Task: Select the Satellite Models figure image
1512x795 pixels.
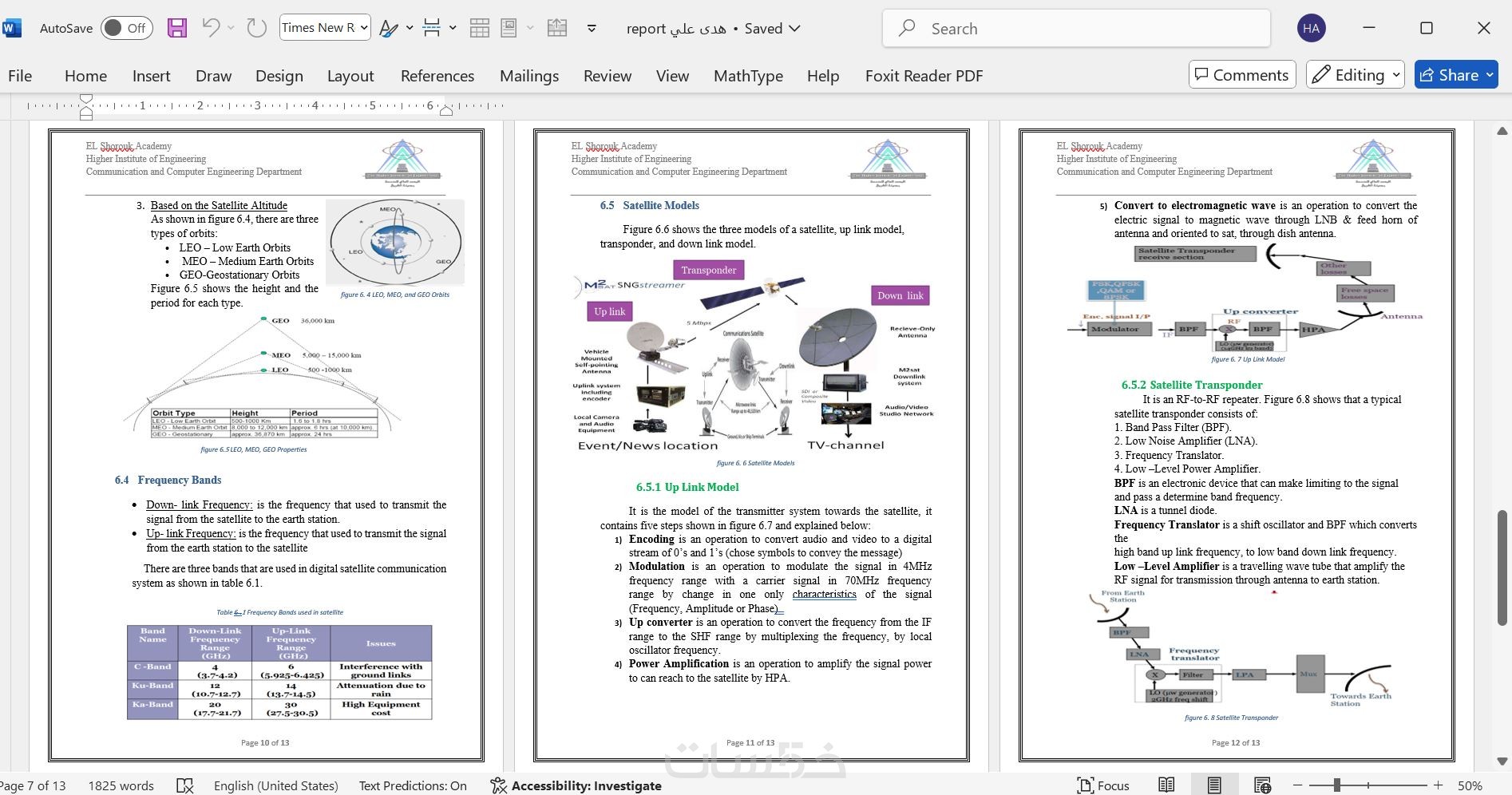Action: point(754,355)
